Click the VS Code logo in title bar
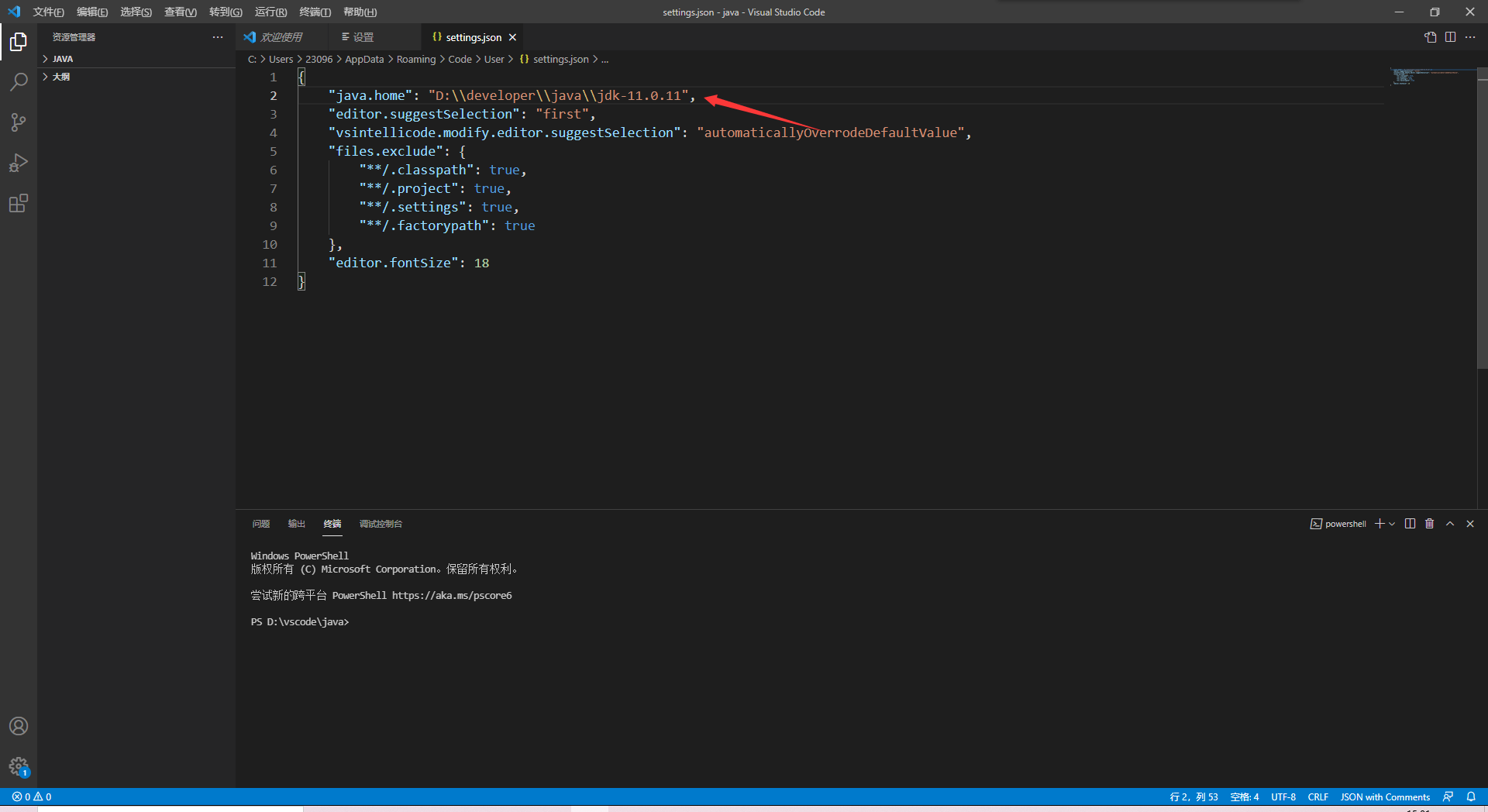Image resolution: width=1488 pixels, height=812 pixels. pos(14,12)
